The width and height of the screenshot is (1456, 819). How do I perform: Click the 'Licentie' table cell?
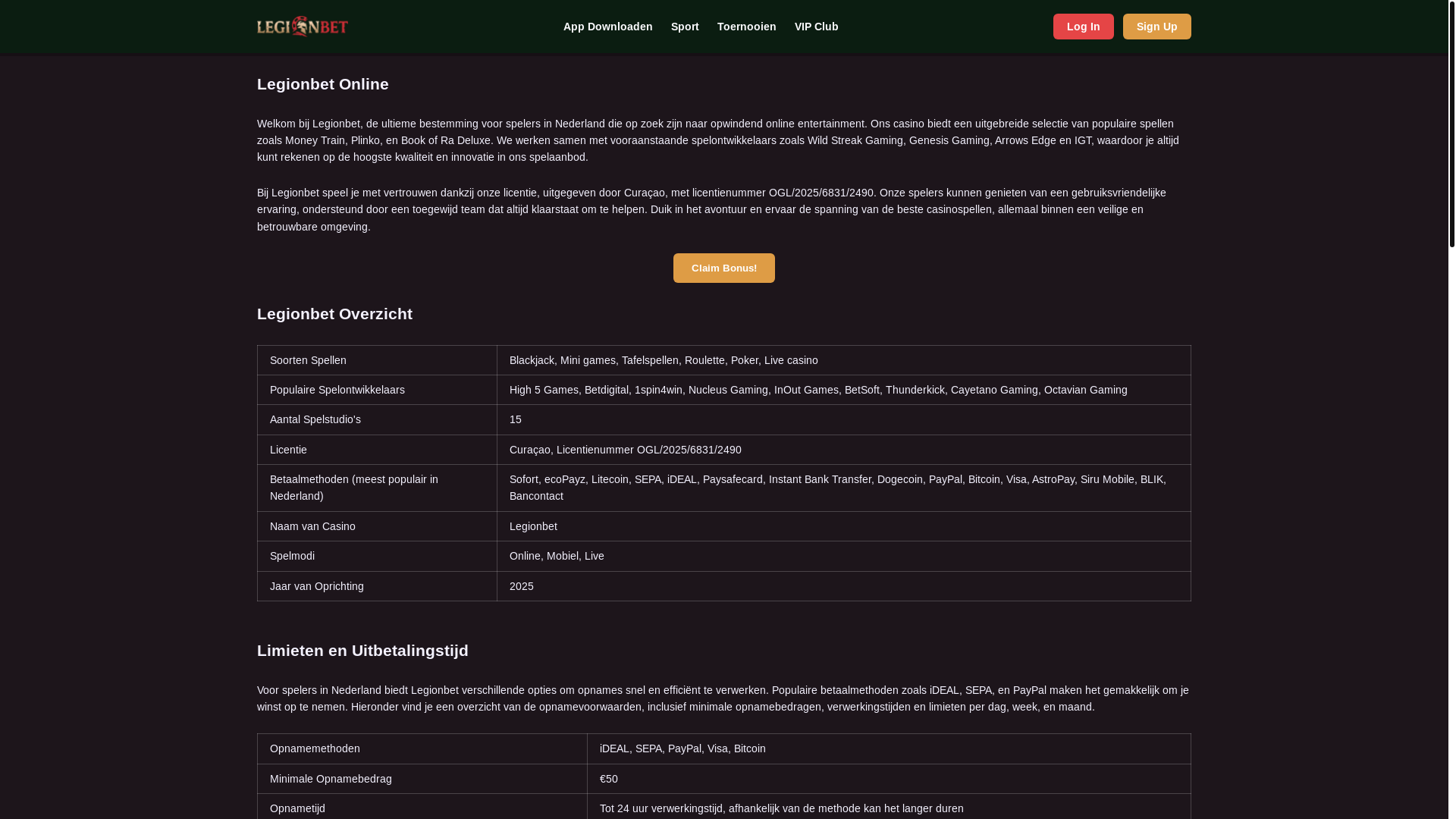click(377, 450)
